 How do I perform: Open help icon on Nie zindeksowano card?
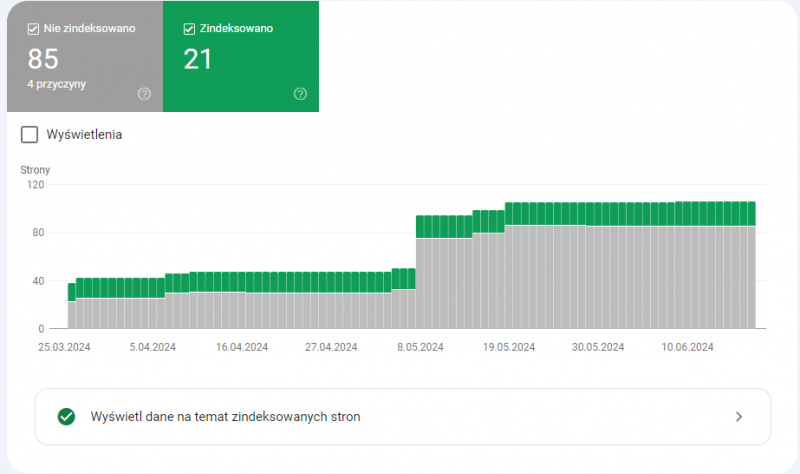point(144,94)
